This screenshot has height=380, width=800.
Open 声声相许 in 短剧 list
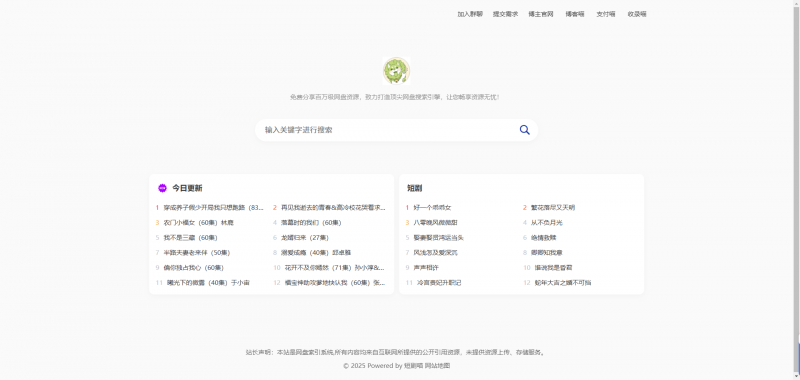pyautogui.click(x=426, y=267)
